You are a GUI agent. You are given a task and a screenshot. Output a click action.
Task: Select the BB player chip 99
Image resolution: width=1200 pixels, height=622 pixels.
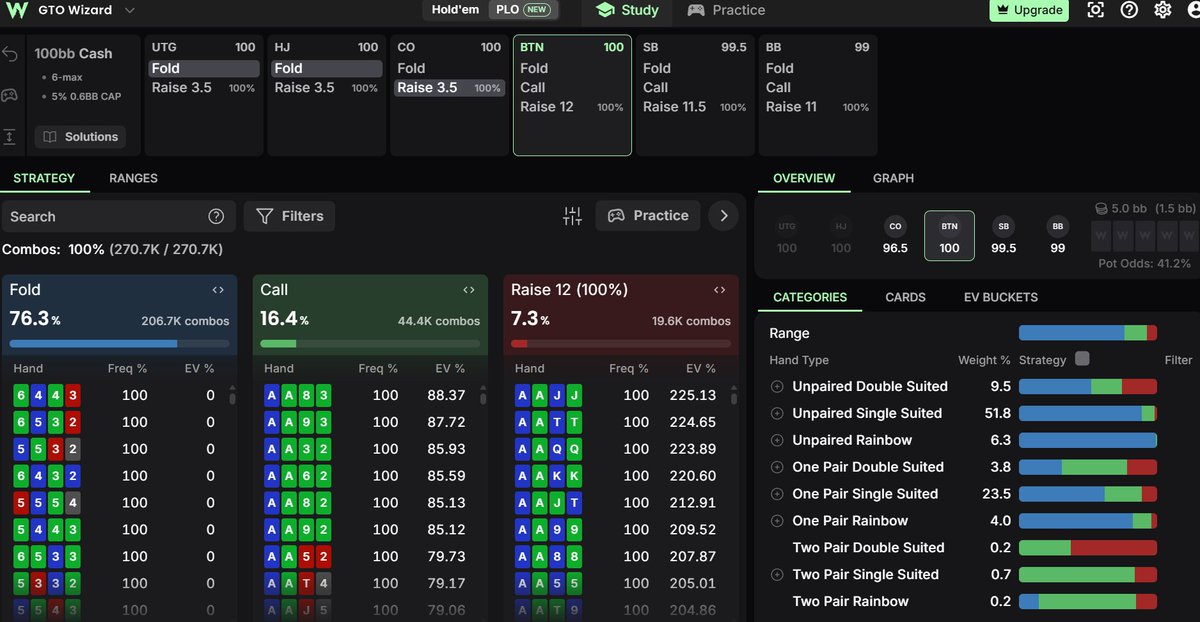[1057, 237]
